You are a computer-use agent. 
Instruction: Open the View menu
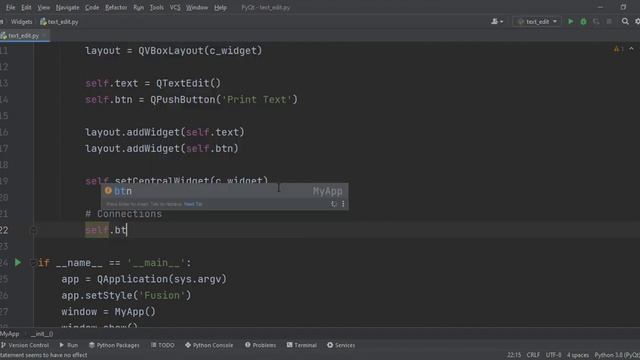44,7
